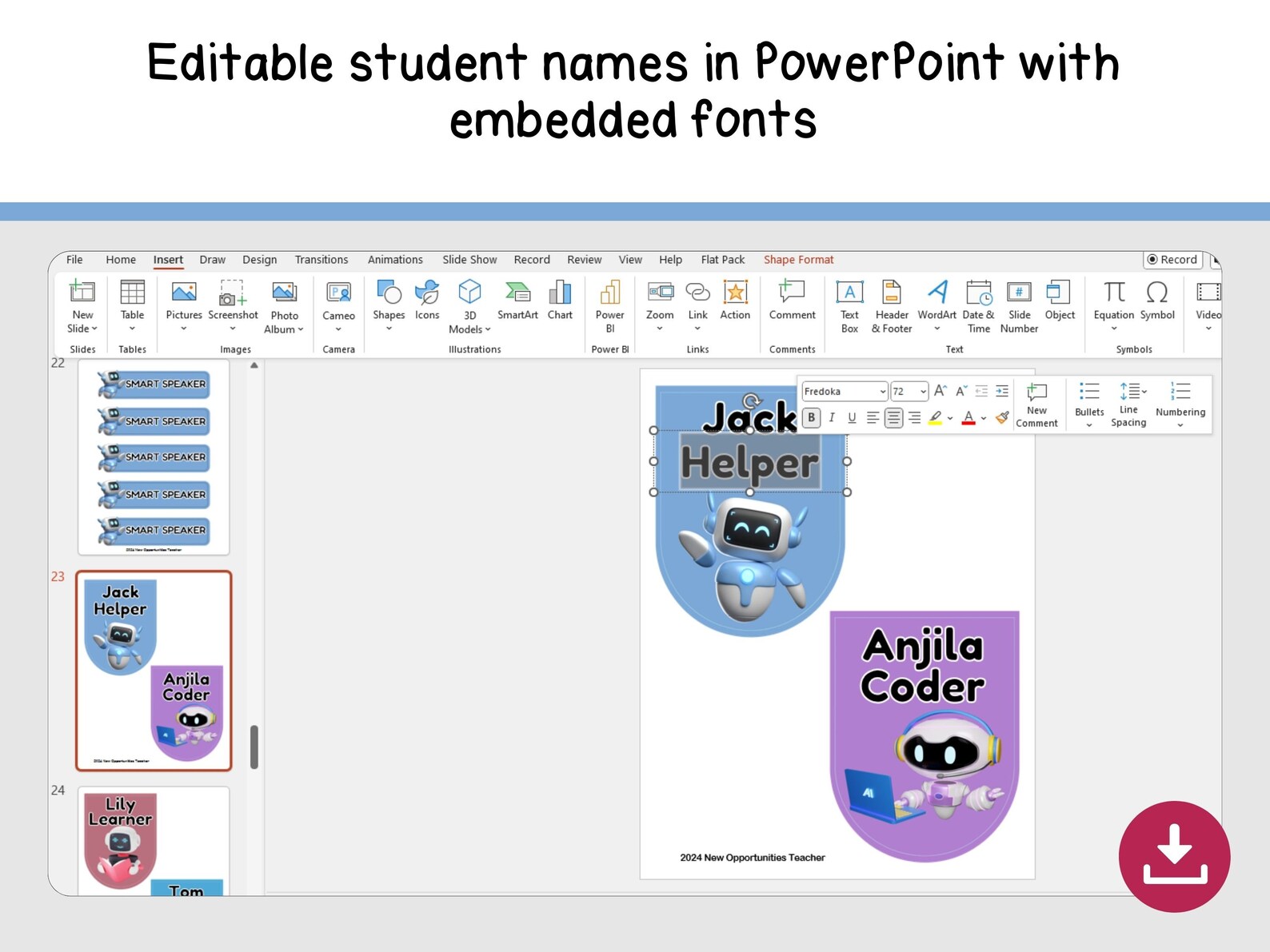Switch to the Design tab
Screen dimensions: 1270x952
pyautogui.click(x=259, y=260)
